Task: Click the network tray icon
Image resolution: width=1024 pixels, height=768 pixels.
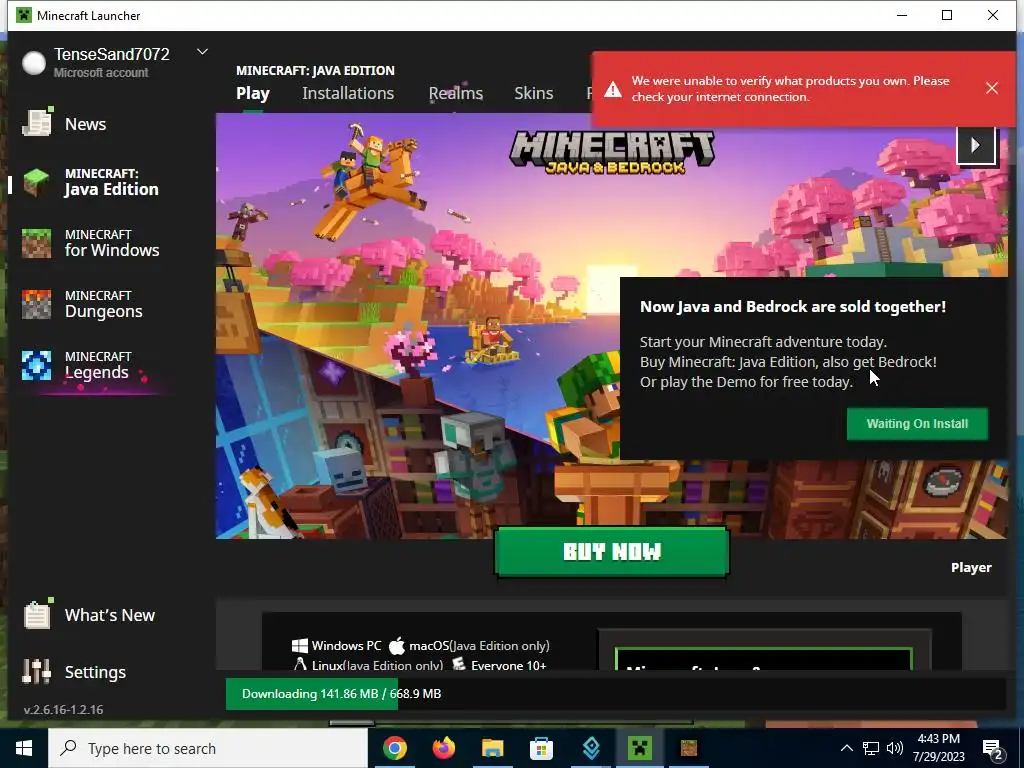Action: (x=871, y=748)
